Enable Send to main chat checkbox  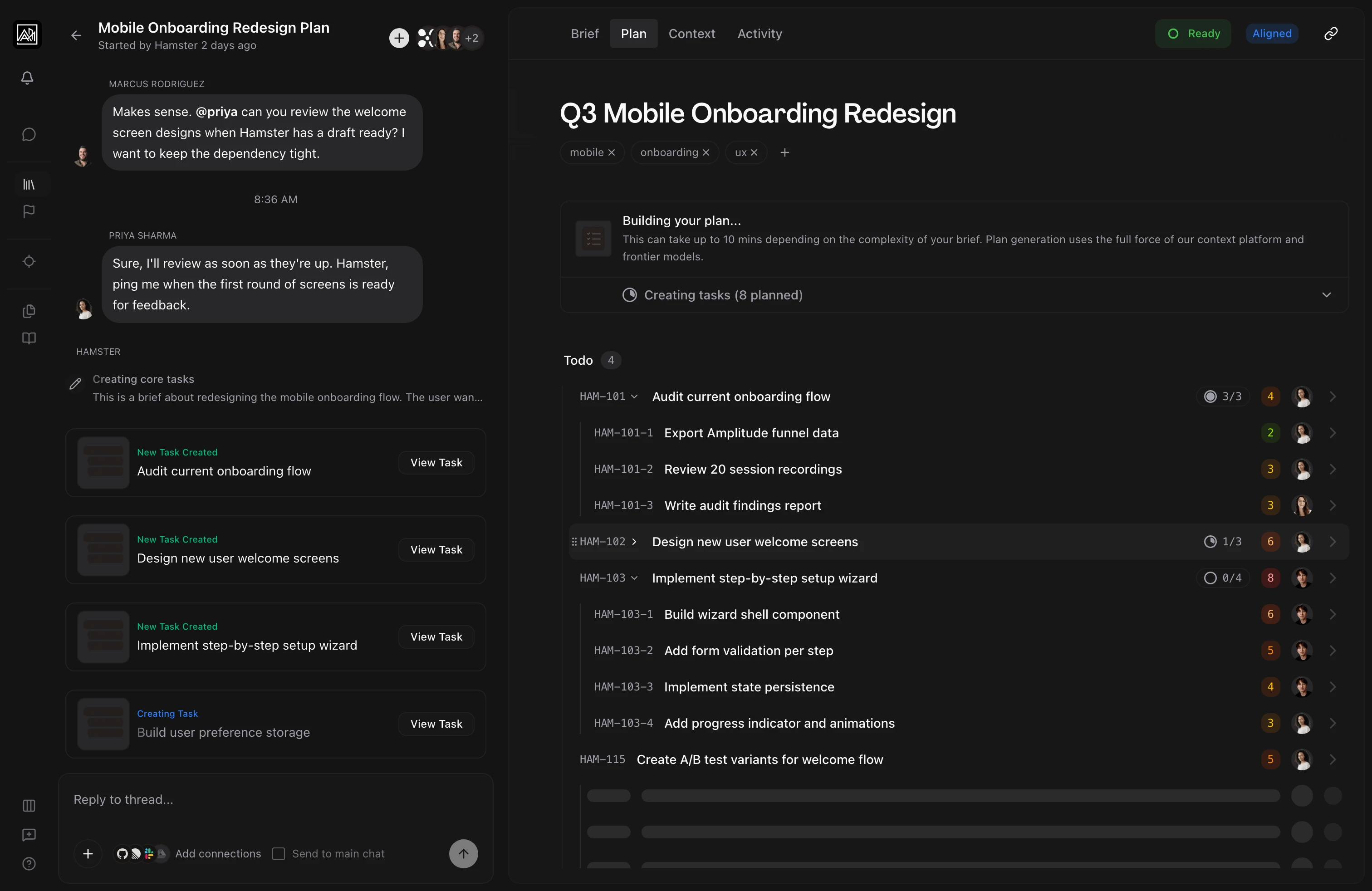coord(279,853)
